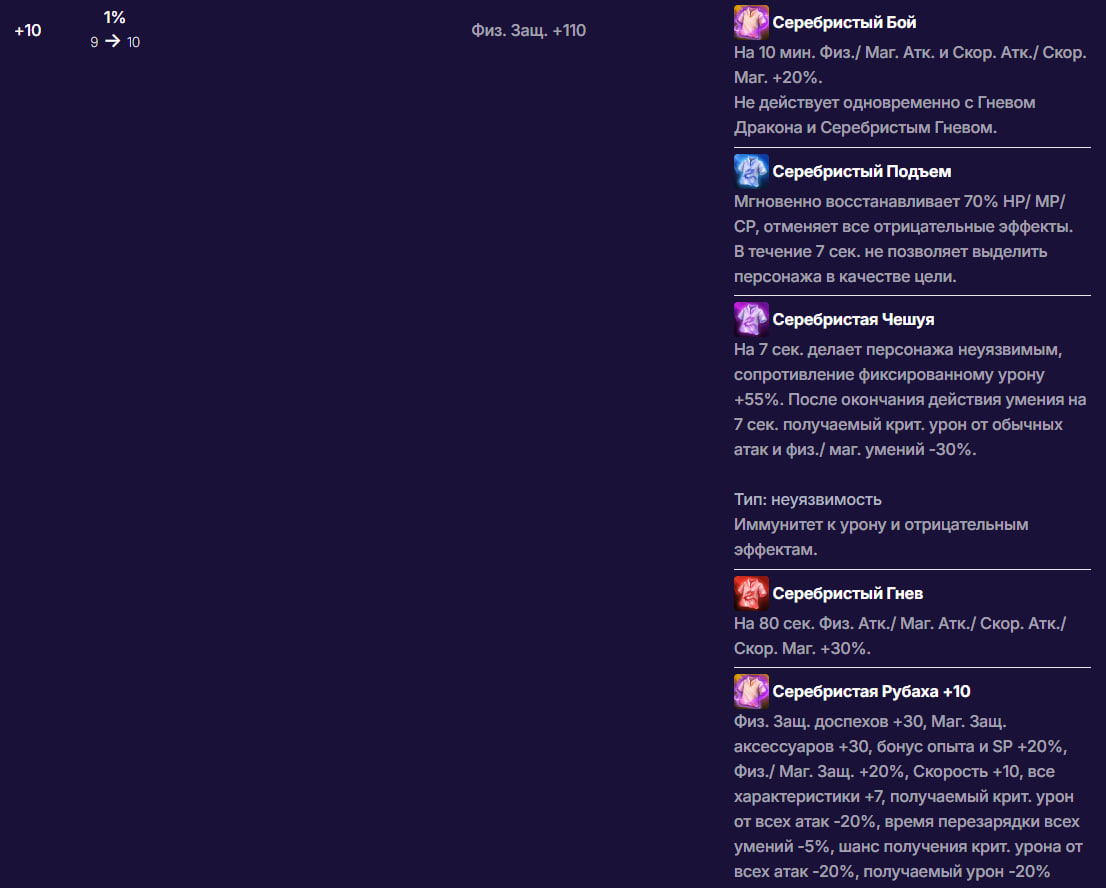Screen dimensions: 1106x888
Task: Click the 1% success chance value
Action: pos(114,17)
